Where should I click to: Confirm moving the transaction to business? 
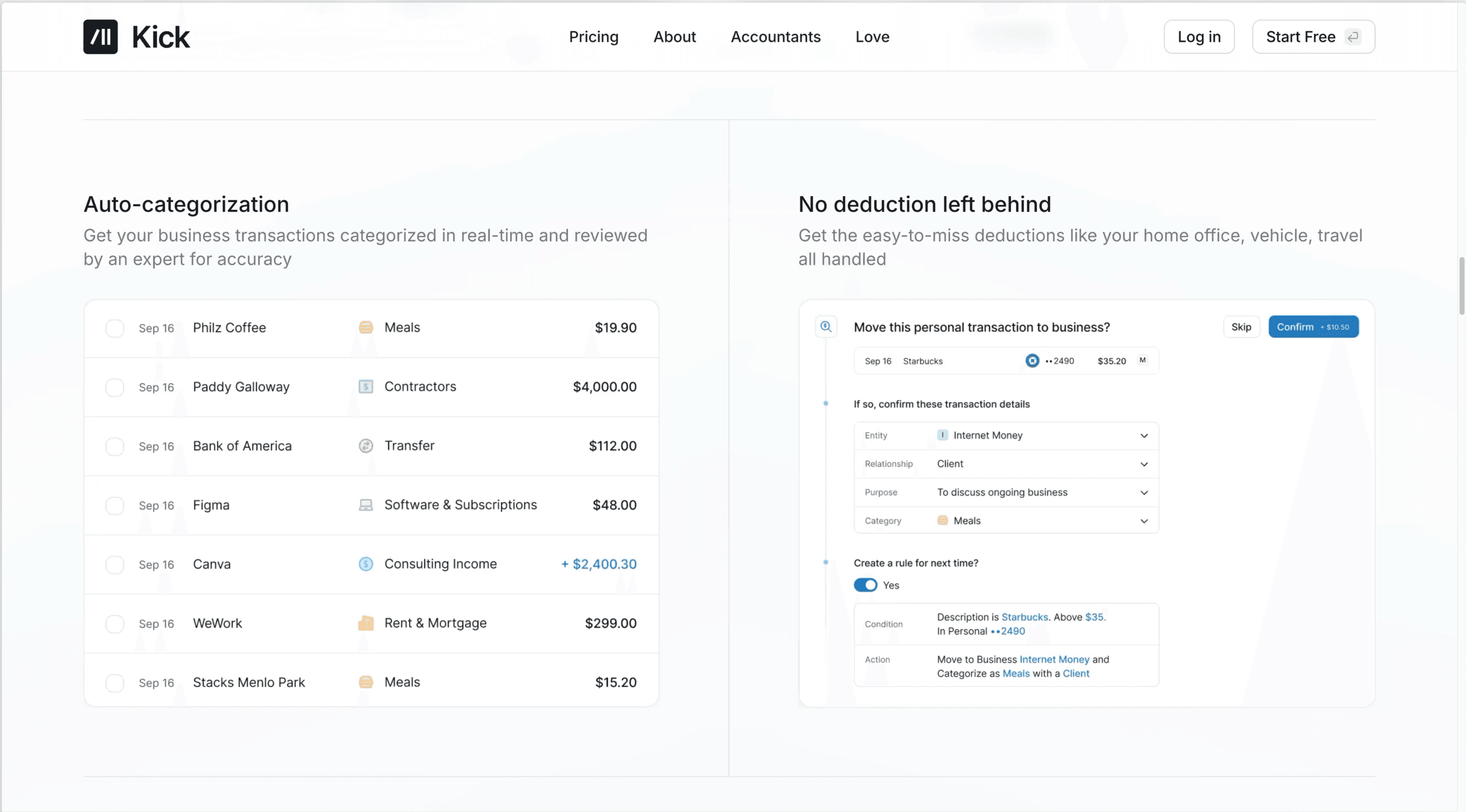tap(1313, 327)
